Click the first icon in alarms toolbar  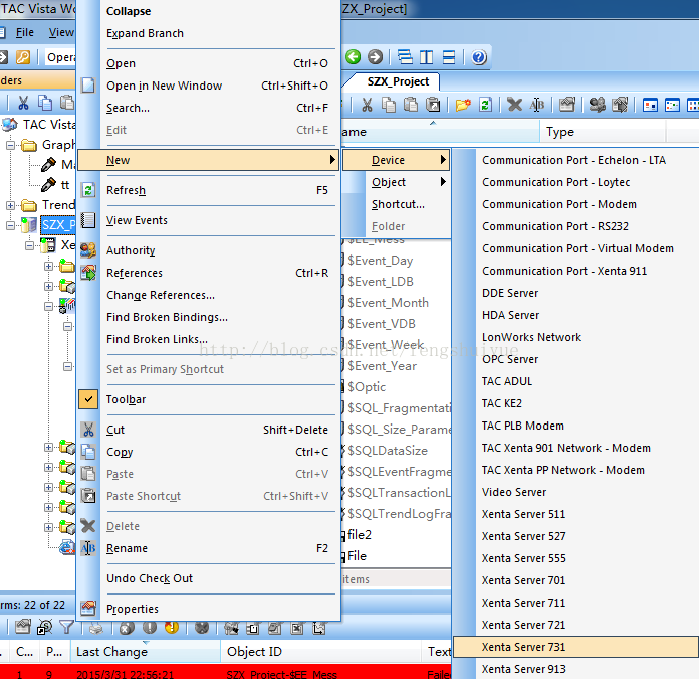[22, 628]
